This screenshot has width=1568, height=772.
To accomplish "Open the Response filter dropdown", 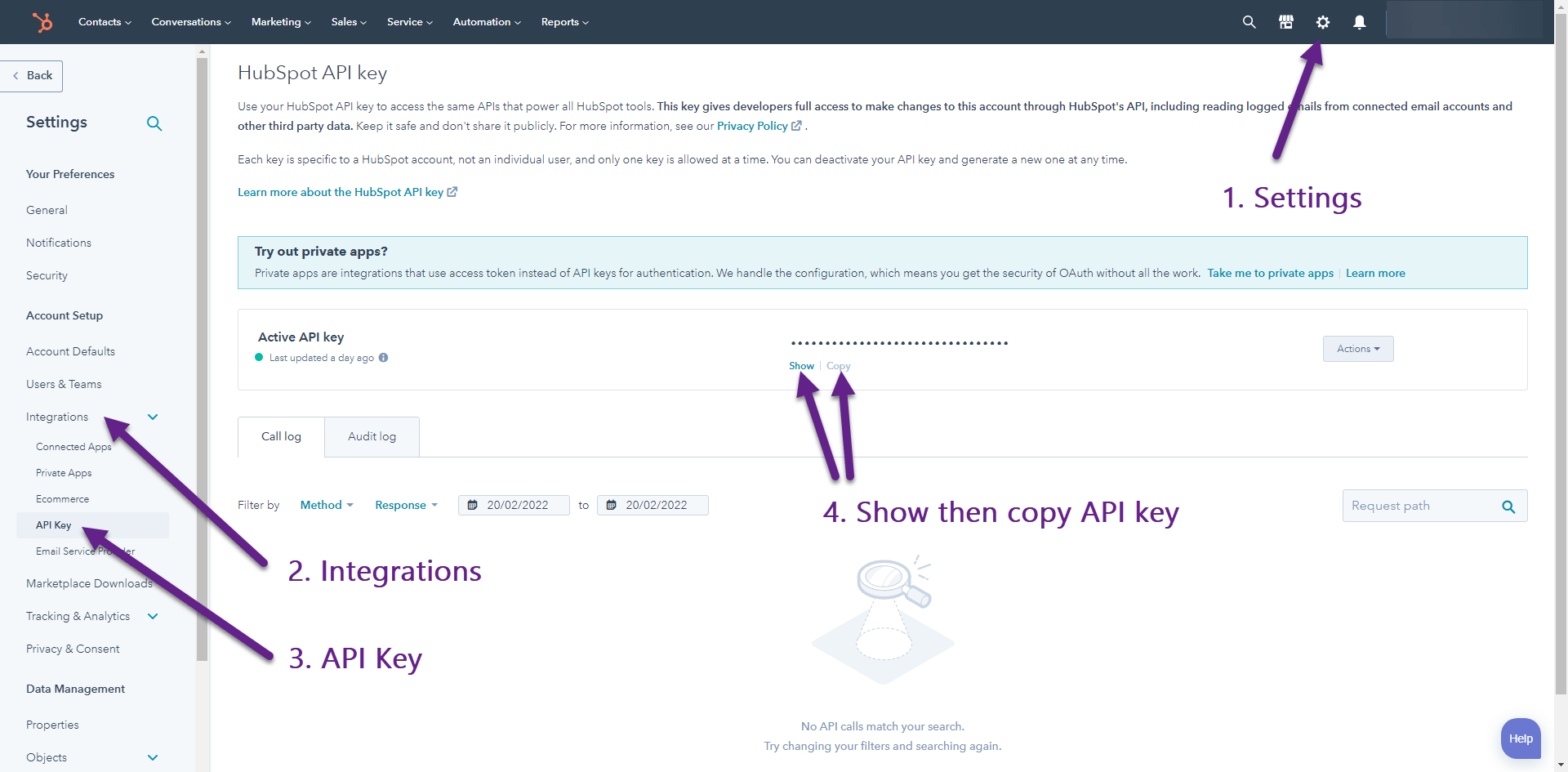I will tap(406, 505).
